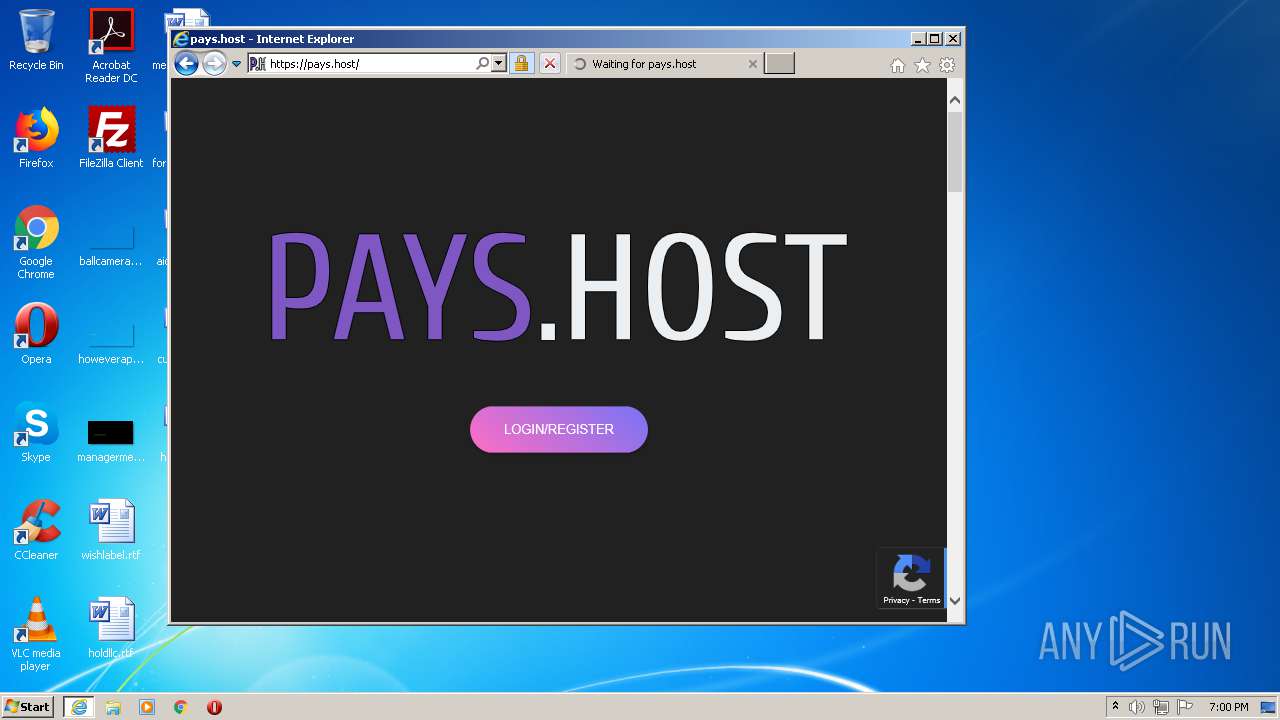Open the reCAPTCHA Privacy link
This screenshot has height=720, width=1280.
pos(896,600)
